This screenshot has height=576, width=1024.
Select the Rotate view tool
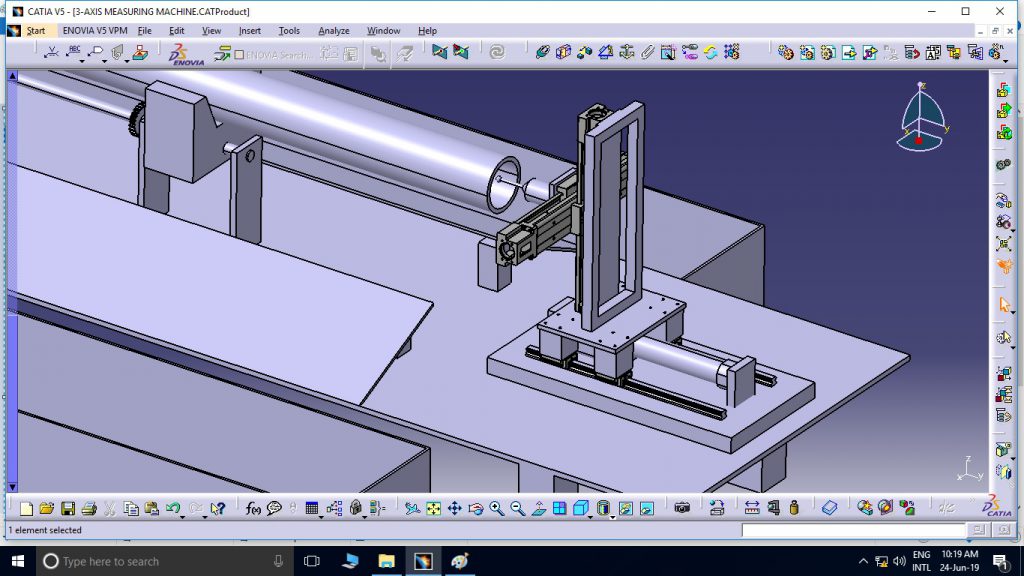475,508
